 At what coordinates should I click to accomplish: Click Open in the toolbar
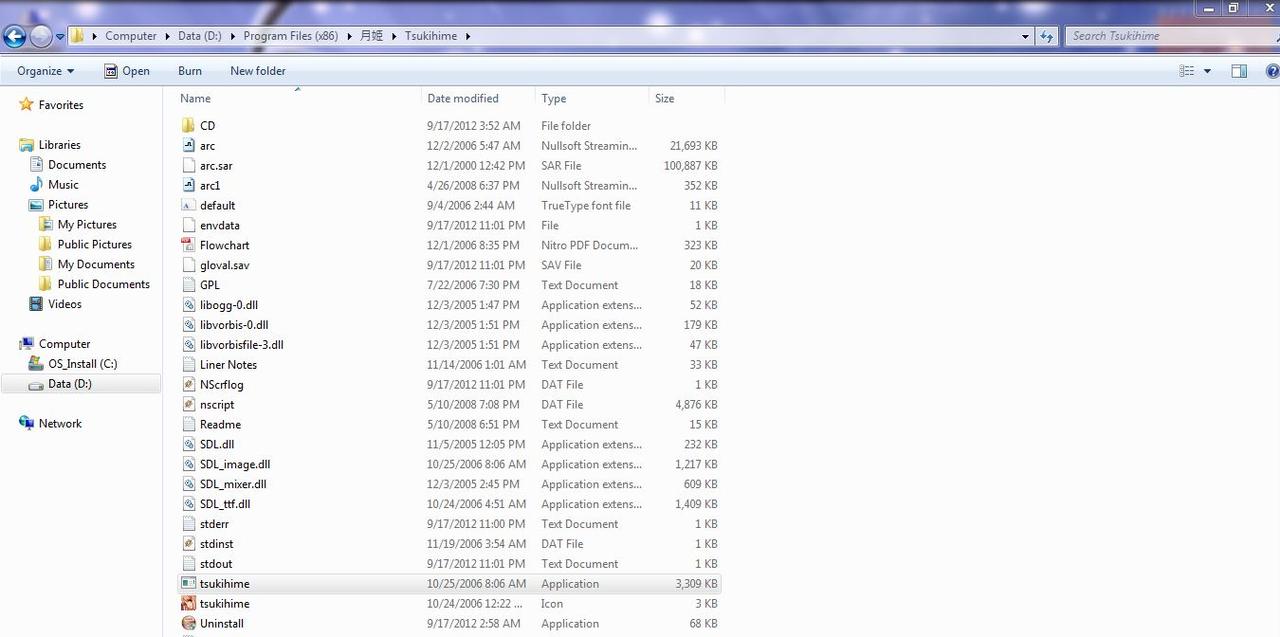[x=127, y=71]
